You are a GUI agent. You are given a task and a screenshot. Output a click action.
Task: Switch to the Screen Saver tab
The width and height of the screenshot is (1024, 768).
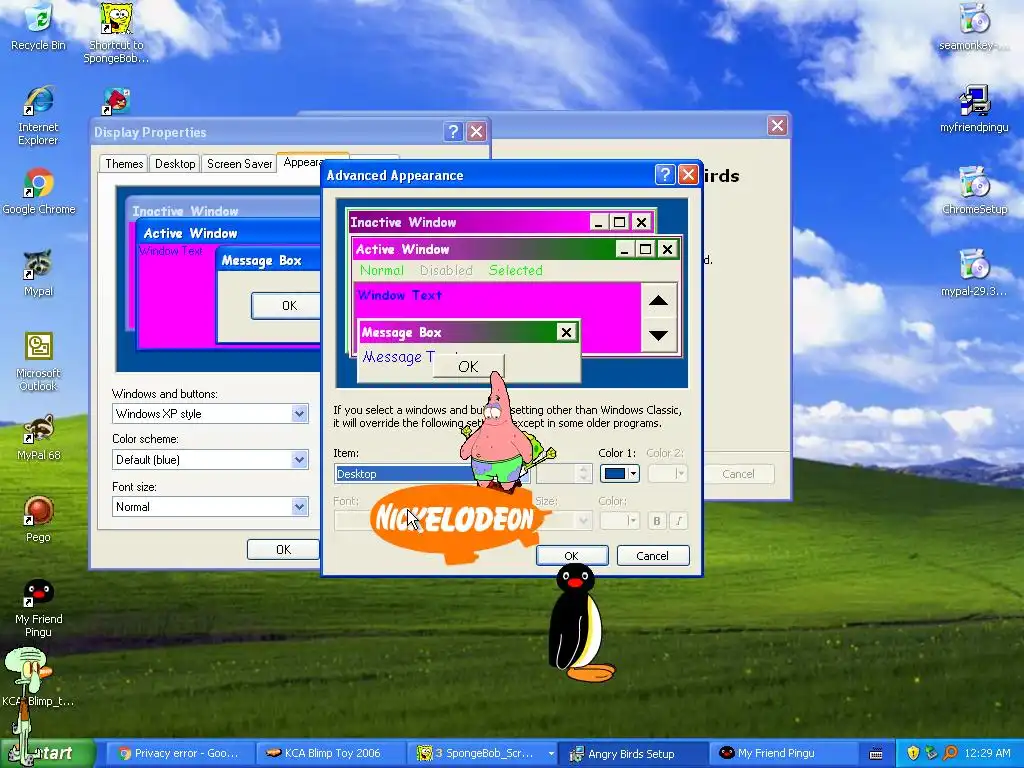[239, 164]
